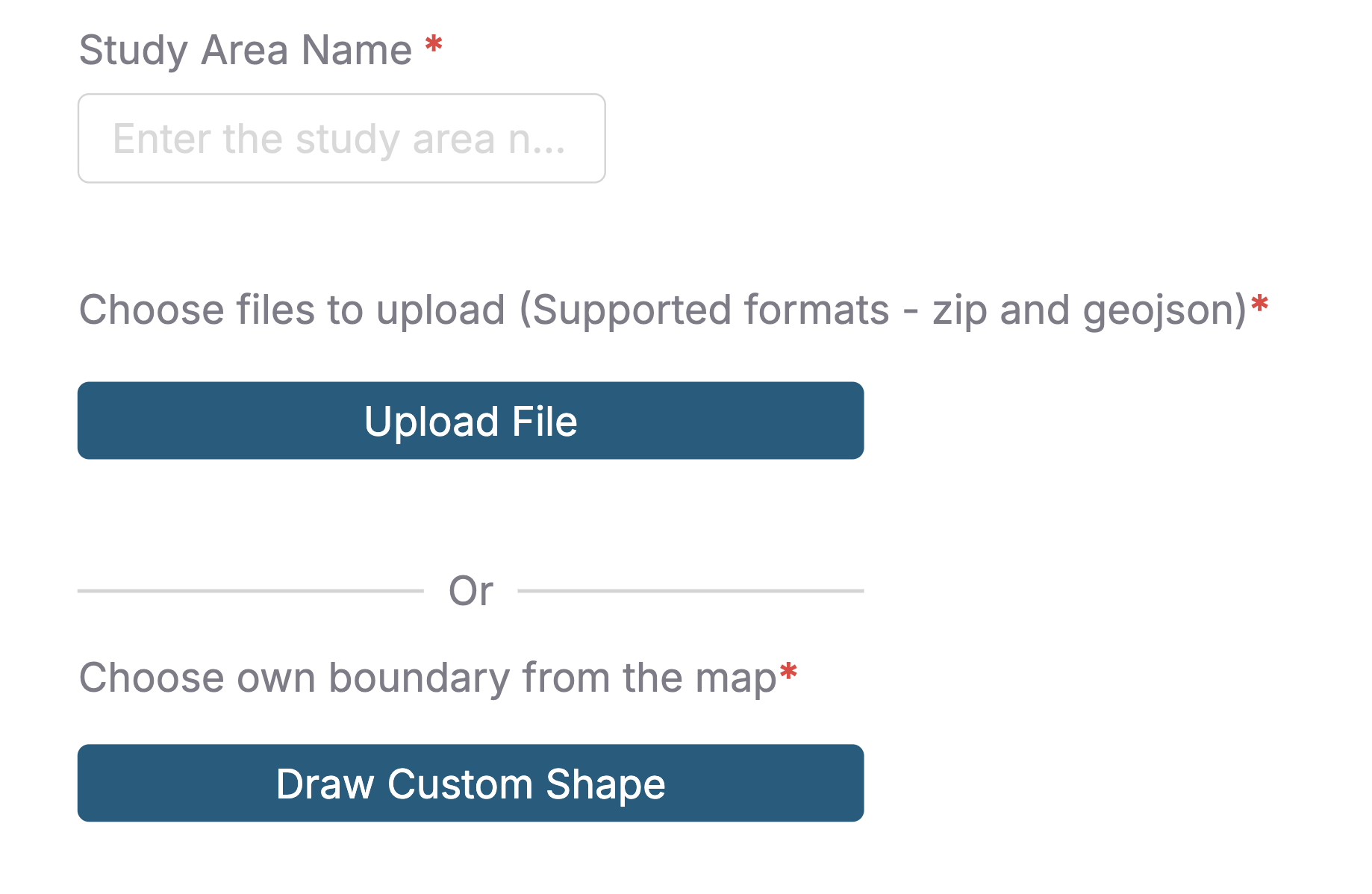The image size is (1372, 894).
Task: Click the "Choose files to upload" label text
Action: pos(293,310)
